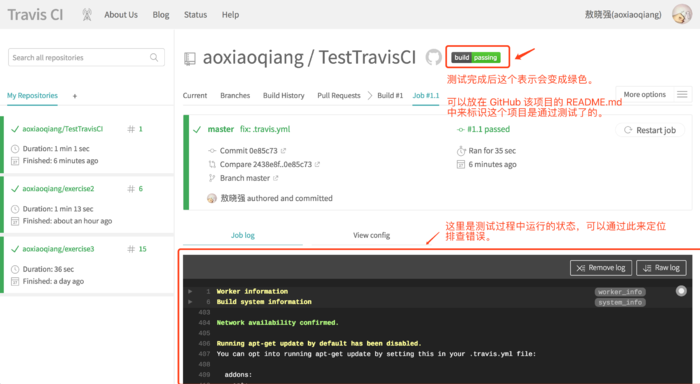Open the Commit 0e85c73 link
Image resolution: width=700 pixels, height=384 pixels.
tap(249, 151)
